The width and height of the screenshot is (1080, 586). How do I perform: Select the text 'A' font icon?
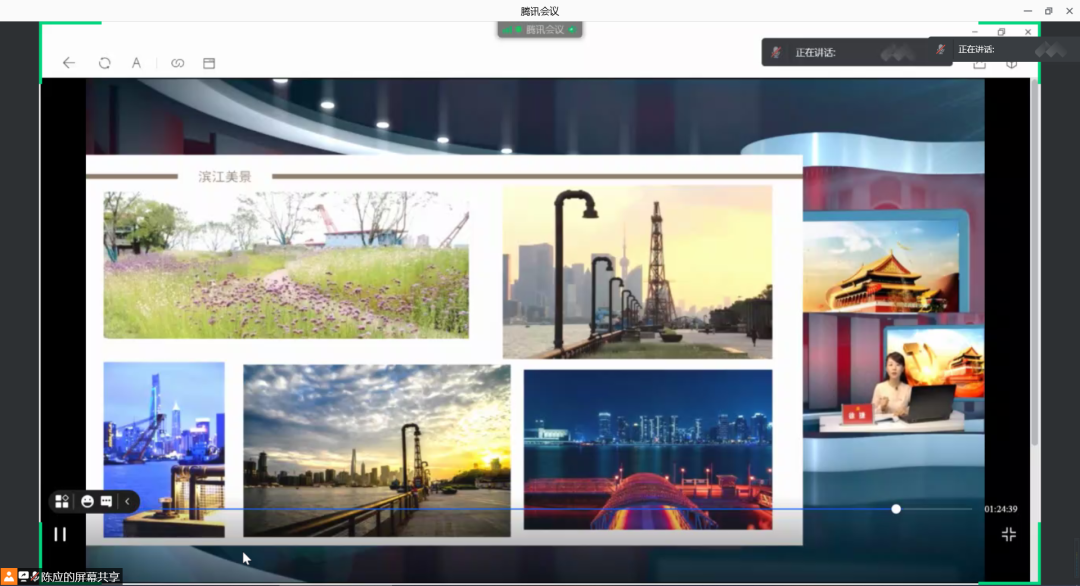point(136,63)
